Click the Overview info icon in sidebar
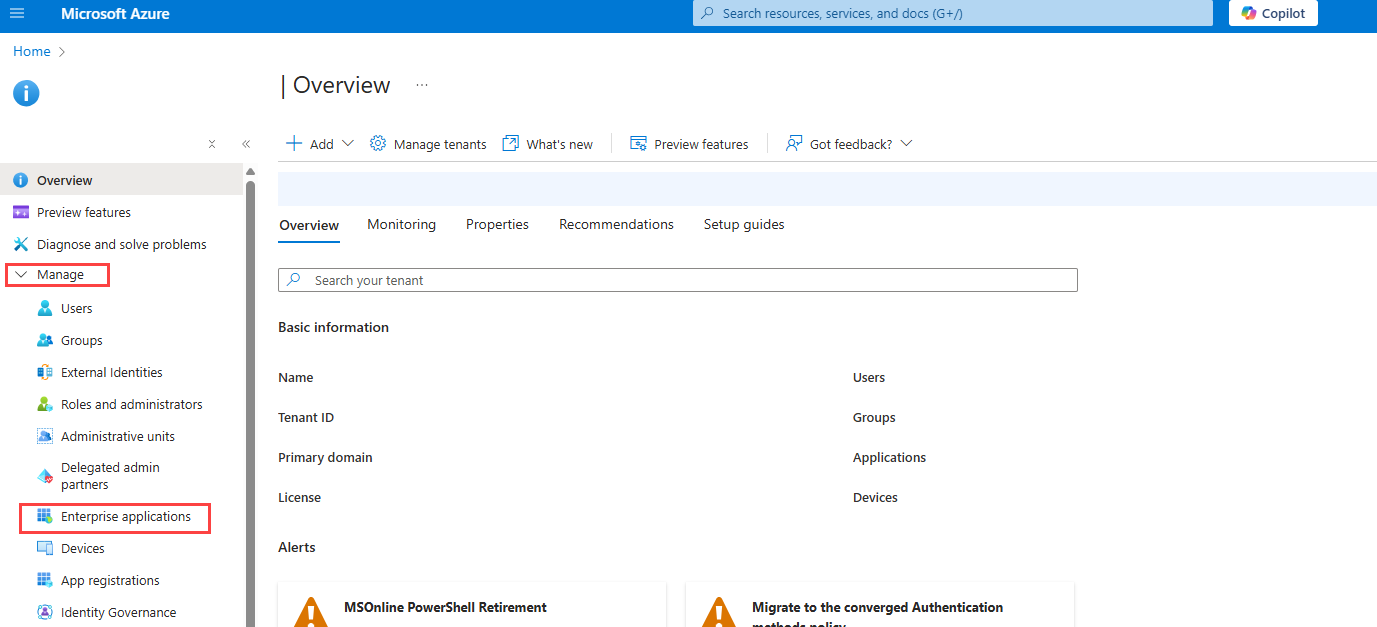Viewport: 1377px width, 627px height. tap(20, 180)
